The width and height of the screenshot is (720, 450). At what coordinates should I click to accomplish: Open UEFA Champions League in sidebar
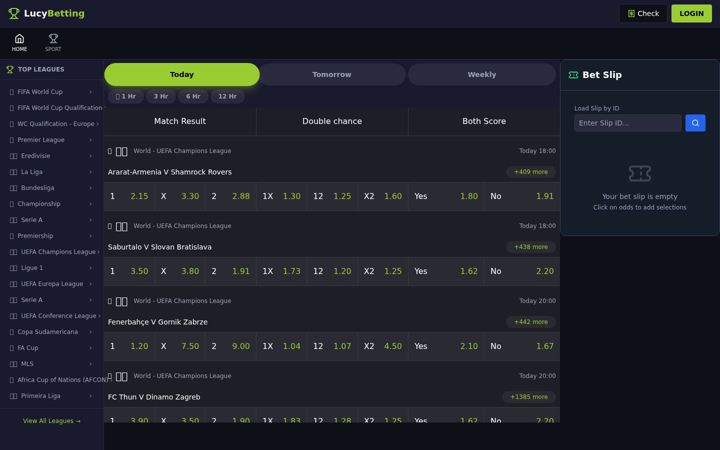51,252
